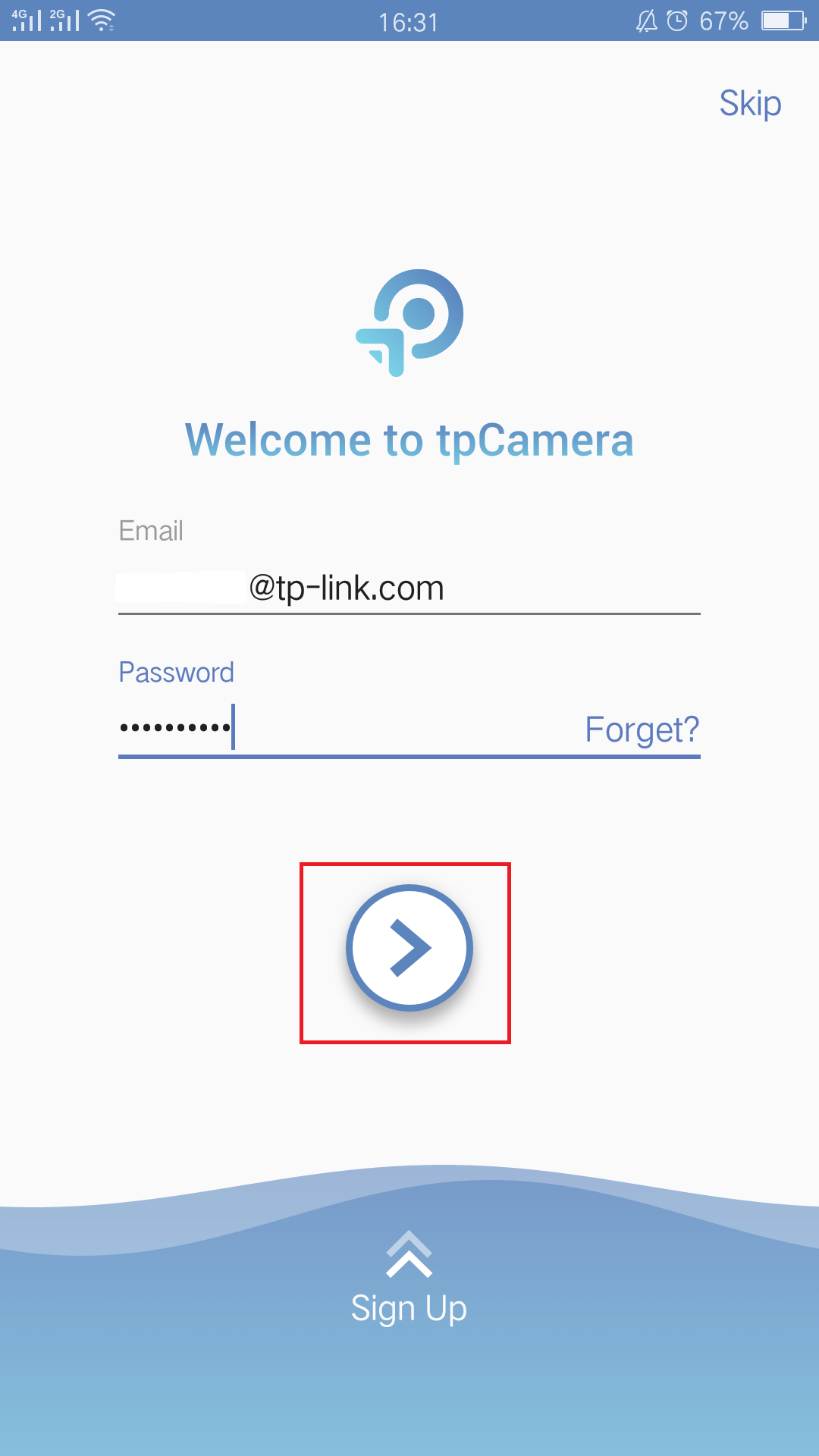Tap the 67% battery percentage text
The height and width of the screenshot is (1456, 819).
point(724,21)
